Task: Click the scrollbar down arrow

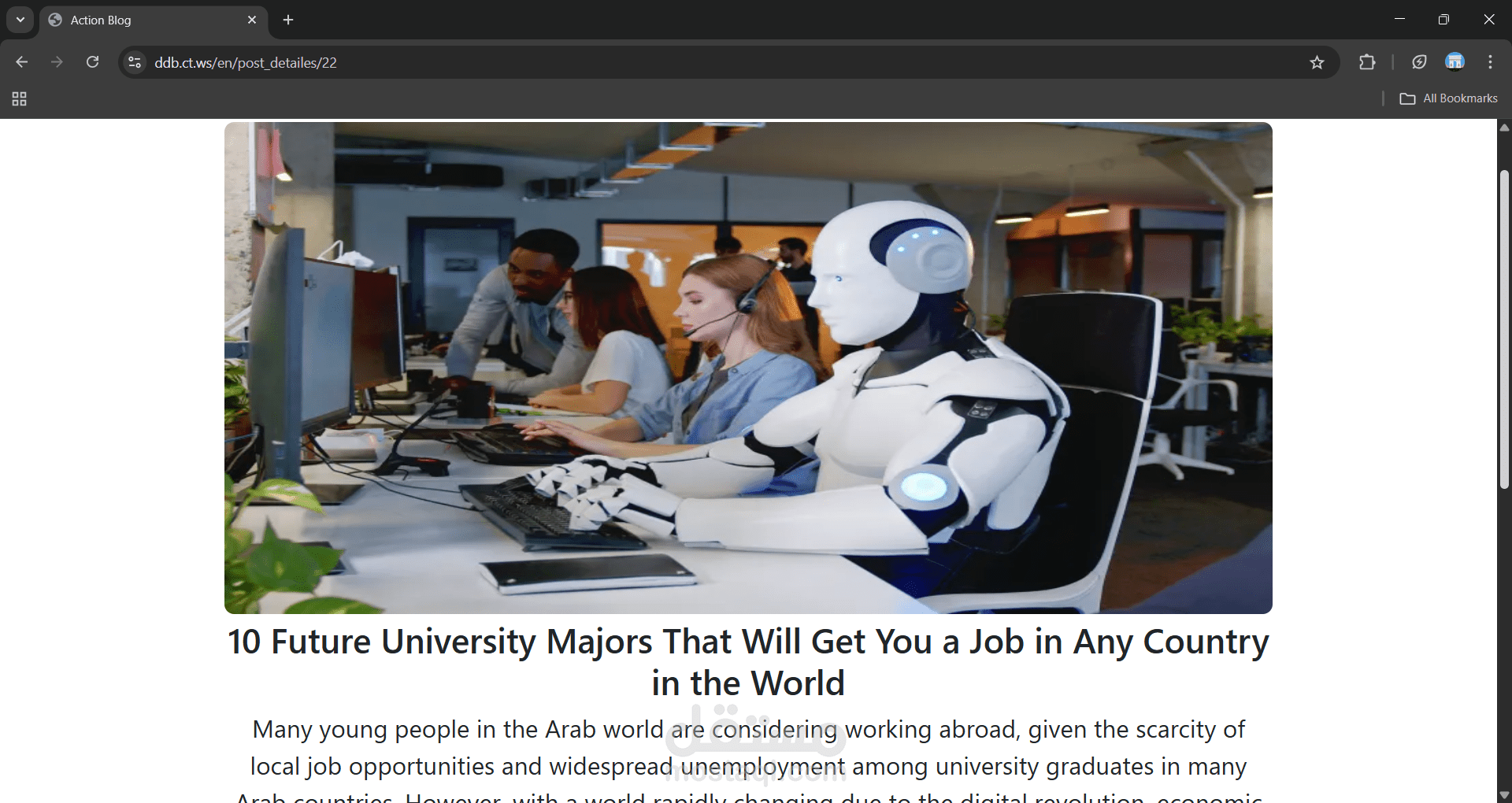Action: (1504, 795)
